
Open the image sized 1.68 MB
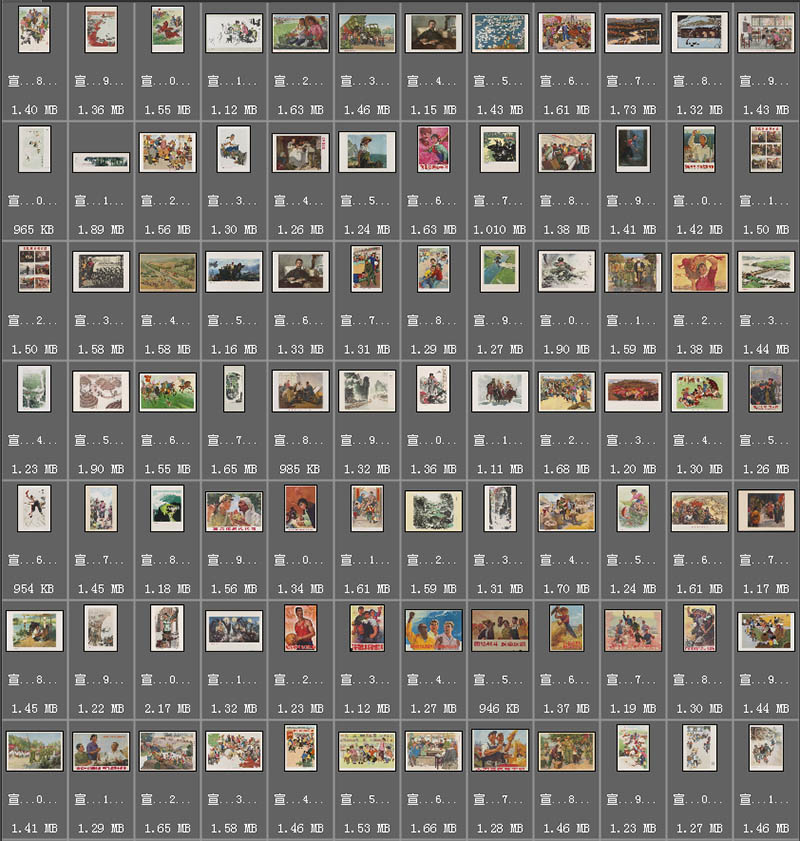pos(566,391)
